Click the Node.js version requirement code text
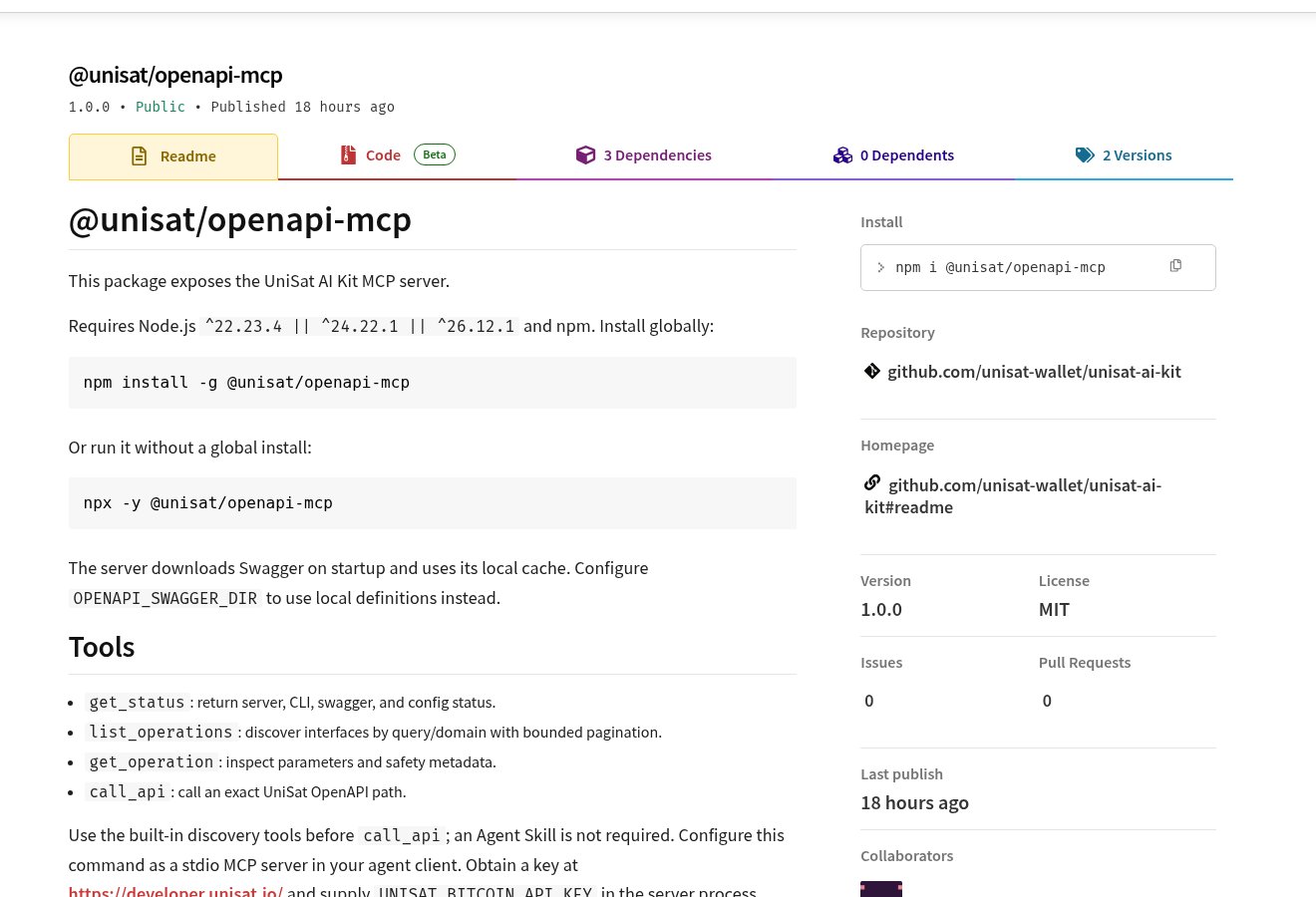The image size is (1316, 897). click(x=360, y=326)
